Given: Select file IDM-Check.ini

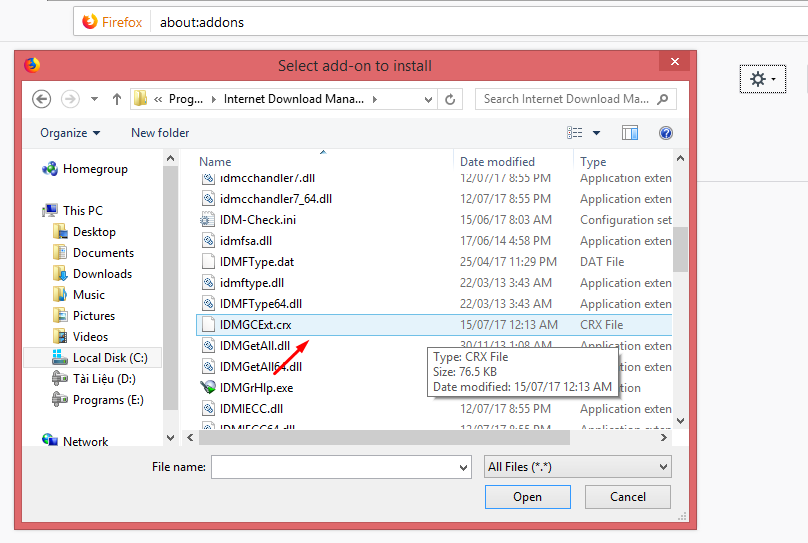Looking at the screenshot, I should 258,220.
